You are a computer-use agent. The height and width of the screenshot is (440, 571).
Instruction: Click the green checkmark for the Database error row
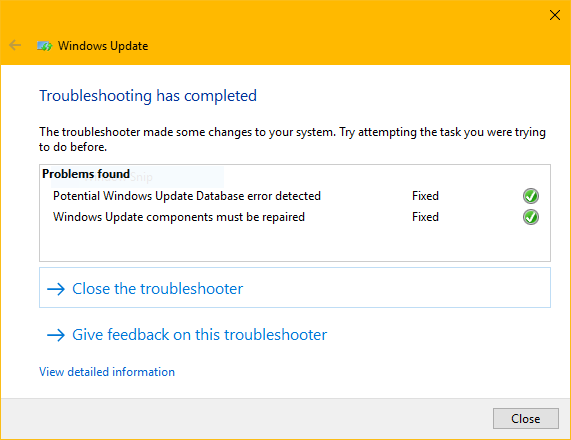click(x=531, y=196)
